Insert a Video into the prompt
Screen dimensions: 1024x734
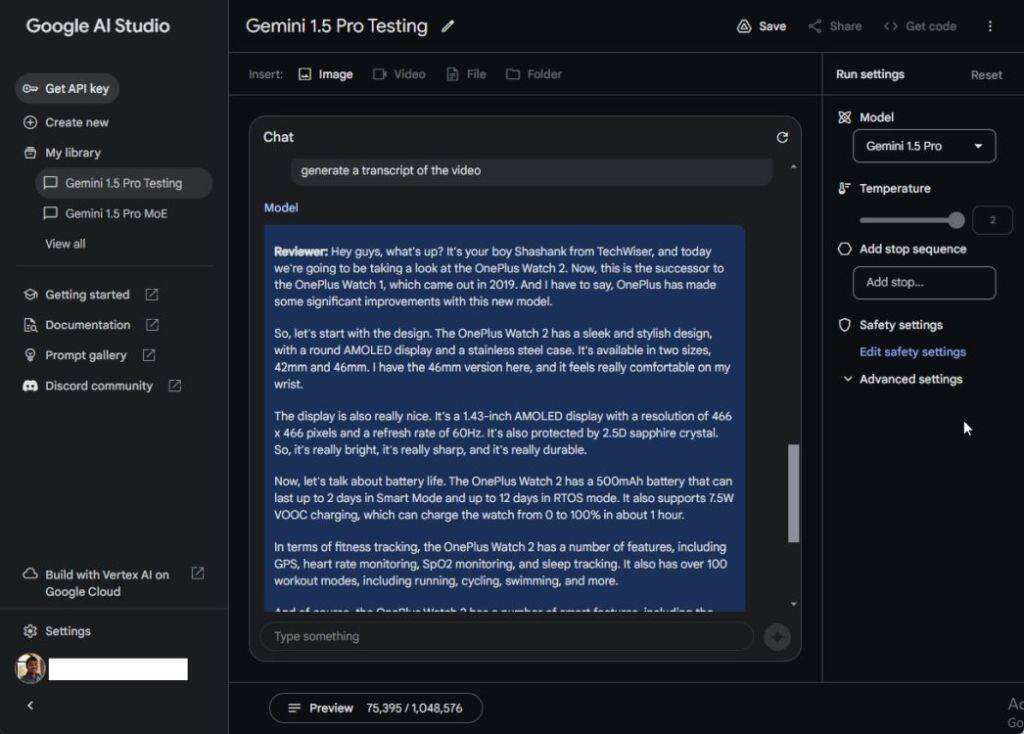[399, 74]
